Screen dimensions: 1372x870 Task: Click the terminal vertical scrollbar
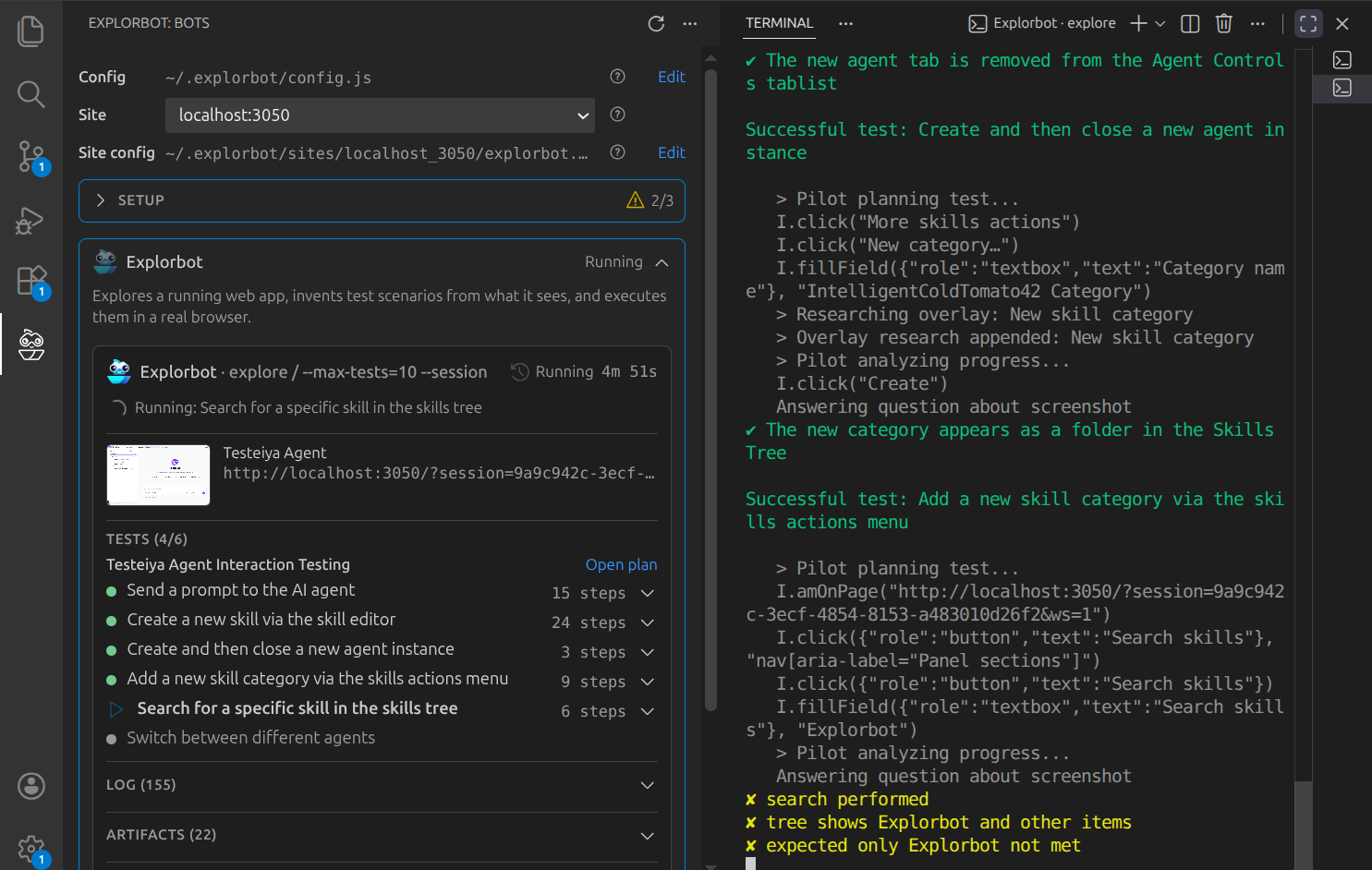(1303, 824)
